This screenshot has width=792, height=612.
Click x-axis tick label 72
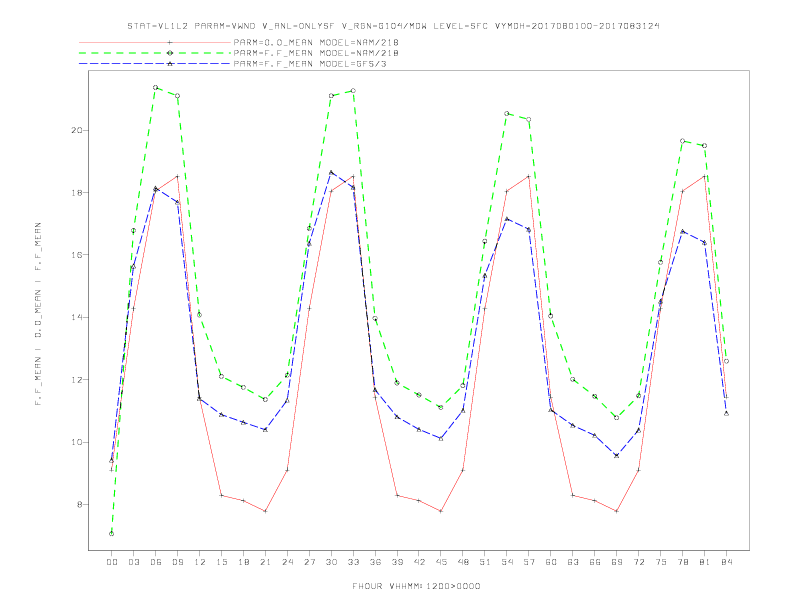(x=639, y=562)
